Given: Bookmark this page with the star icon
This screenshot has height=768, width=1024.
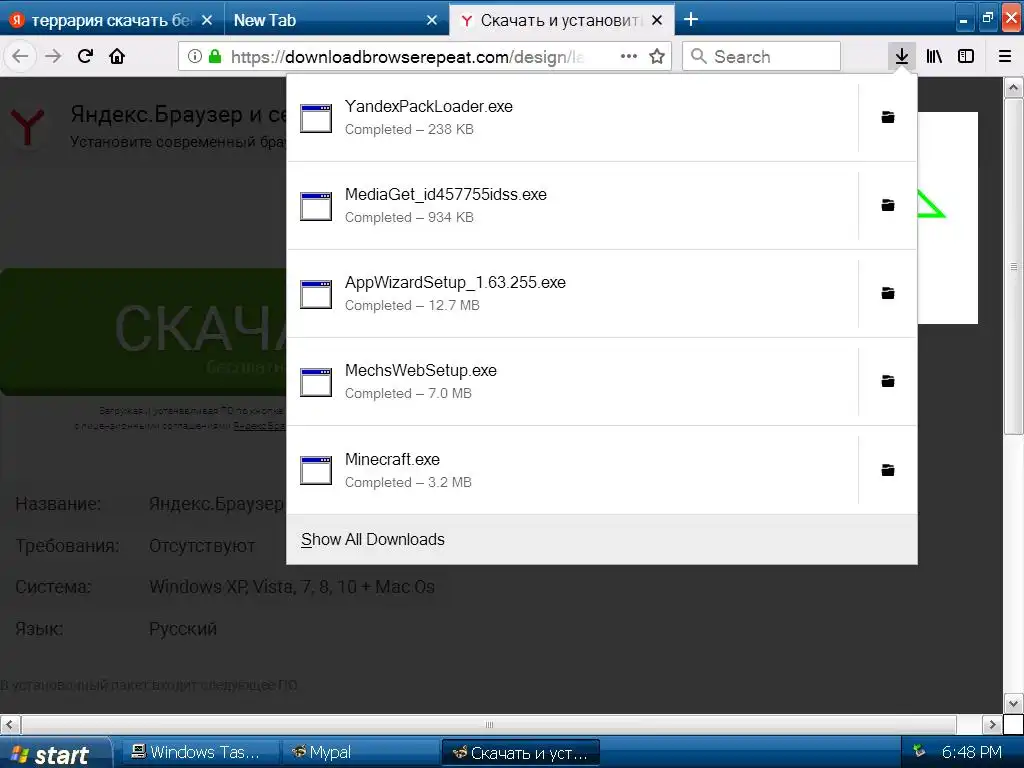Looking at the screenshot, I should [x=656, y=56].
